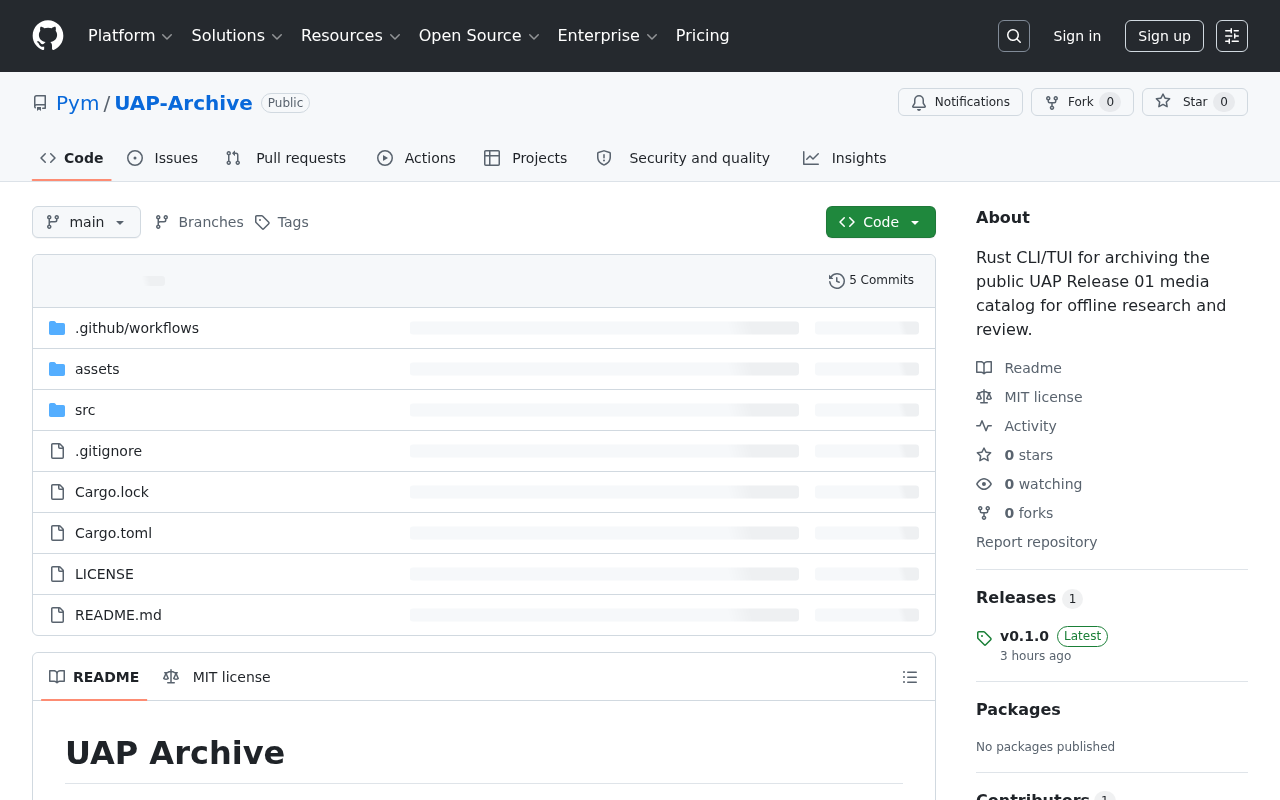The width and height of the screenshot is (1280, 800).
Task: View the 5 Commits history
Action: click(871, 281)
